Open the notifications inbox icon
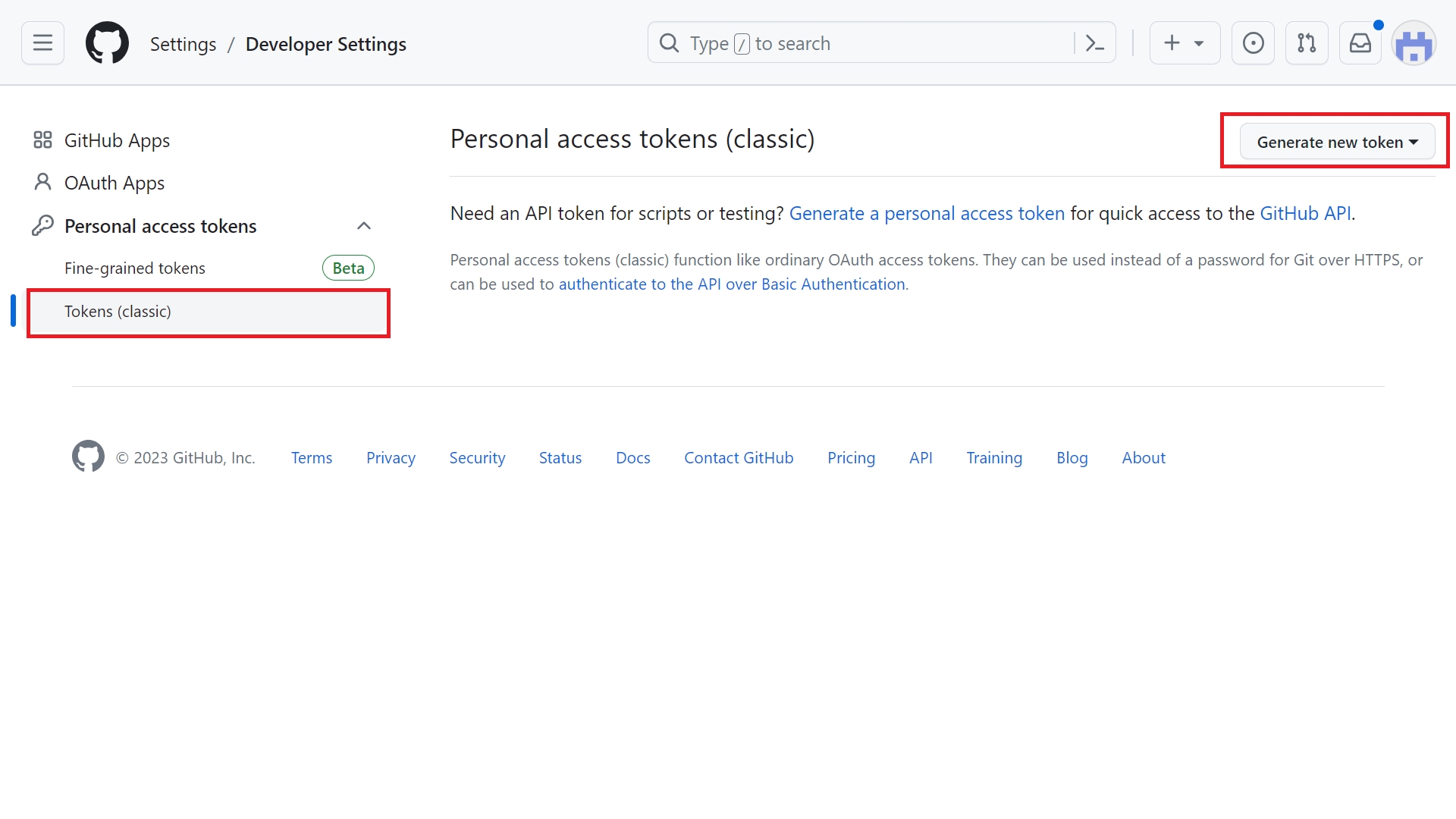1456x819 pixels. click(1360, 43)
